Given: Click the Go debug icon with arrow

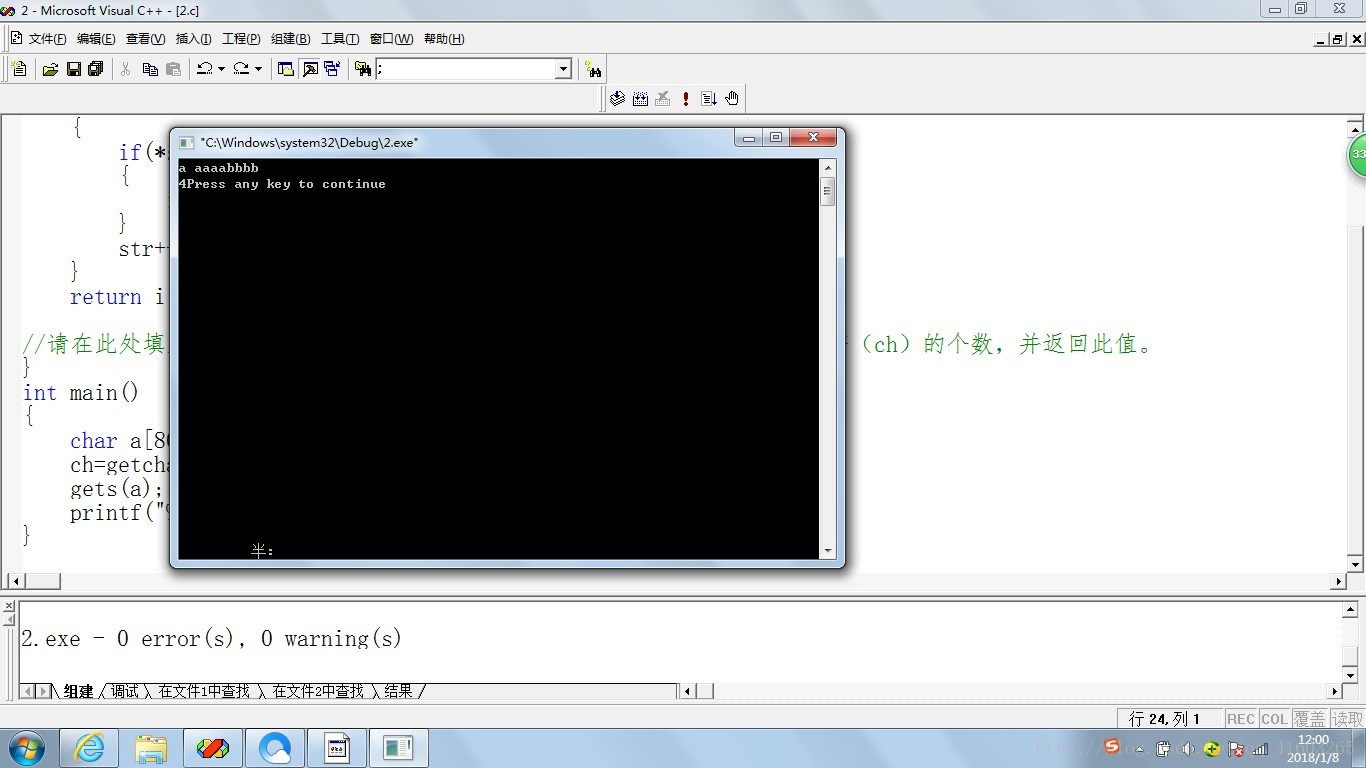Looking at the screenshot, I should tap(709, 98).
